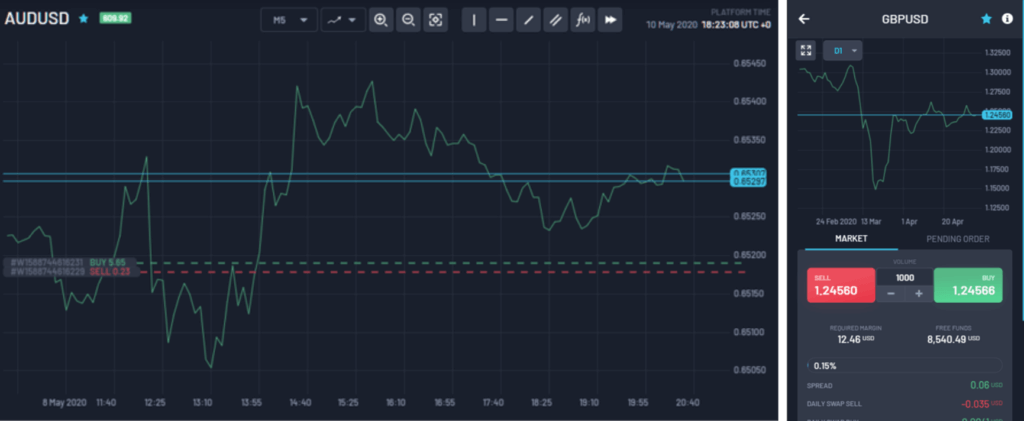This screenshot has width=1024, height=421.
Task: Toggle the GBPUSD favorite star
Action: pyautogui.click(x=986, y=18)
